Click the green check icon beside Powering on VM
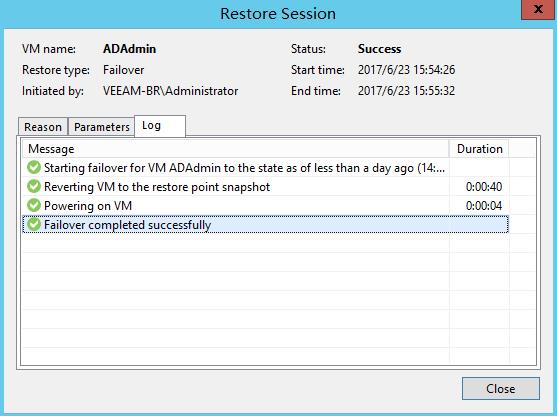Screen dimensions: 557x416 click(x=34, y=205)
